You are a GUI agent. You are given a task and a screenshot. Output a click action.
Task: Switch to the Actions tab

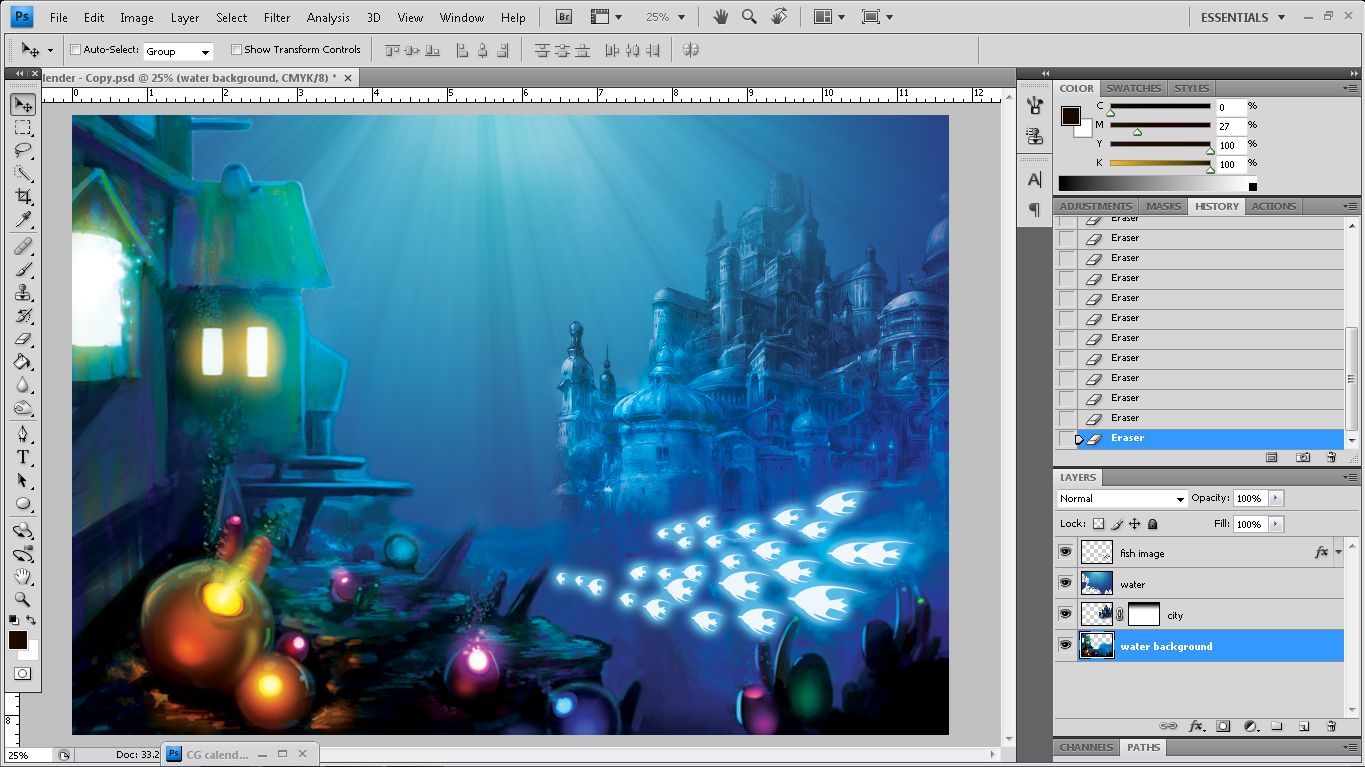[1273, 206]
